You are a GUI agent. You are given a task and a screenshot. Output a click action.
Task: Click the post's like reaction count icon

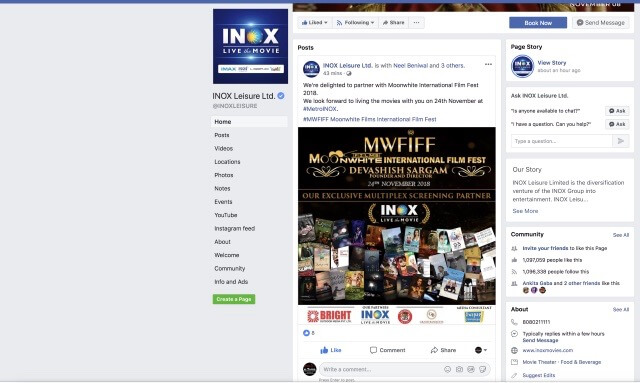pos(306,333)
